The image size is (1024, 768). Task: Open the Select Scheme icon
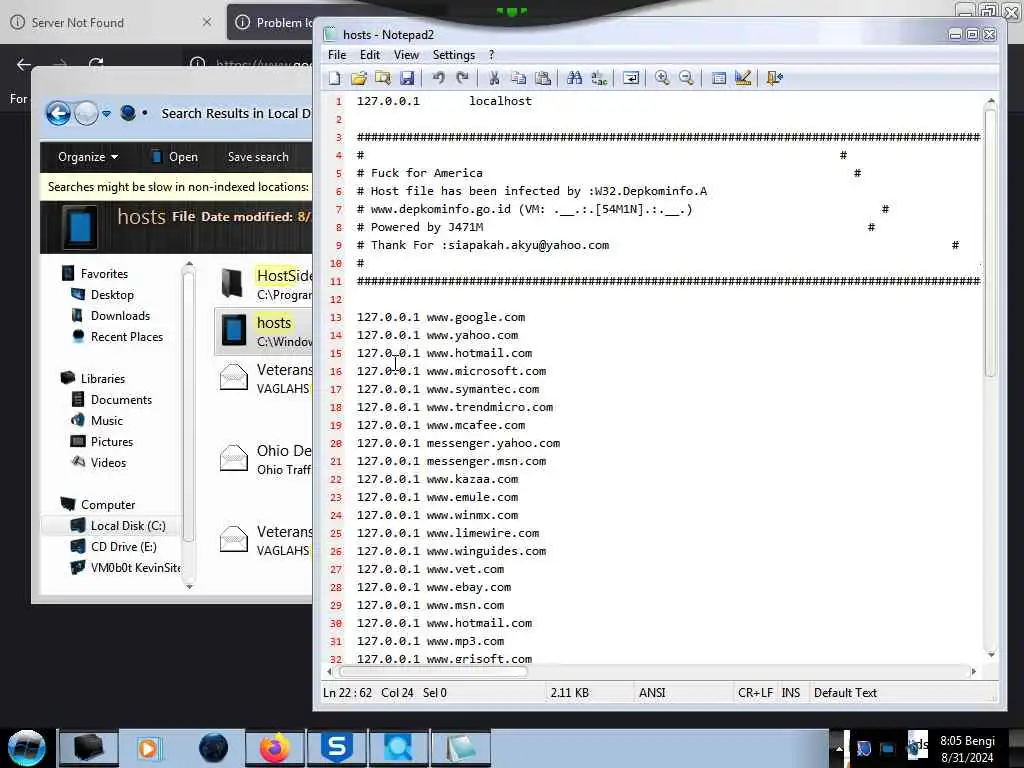pyautogui.click(x=718, y=78)
